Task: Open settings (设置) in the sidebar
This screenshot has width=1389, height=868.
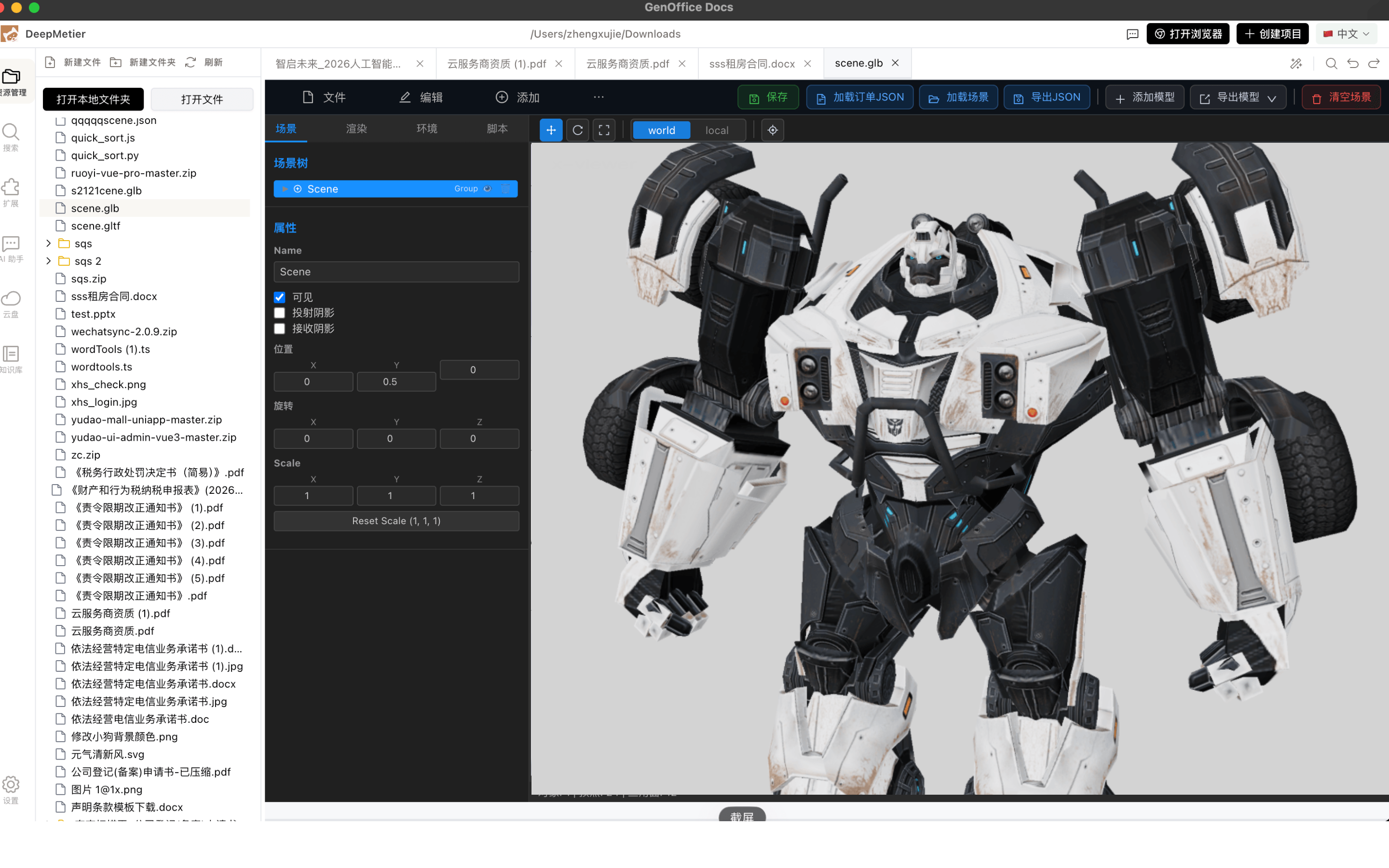Action: 11,790
